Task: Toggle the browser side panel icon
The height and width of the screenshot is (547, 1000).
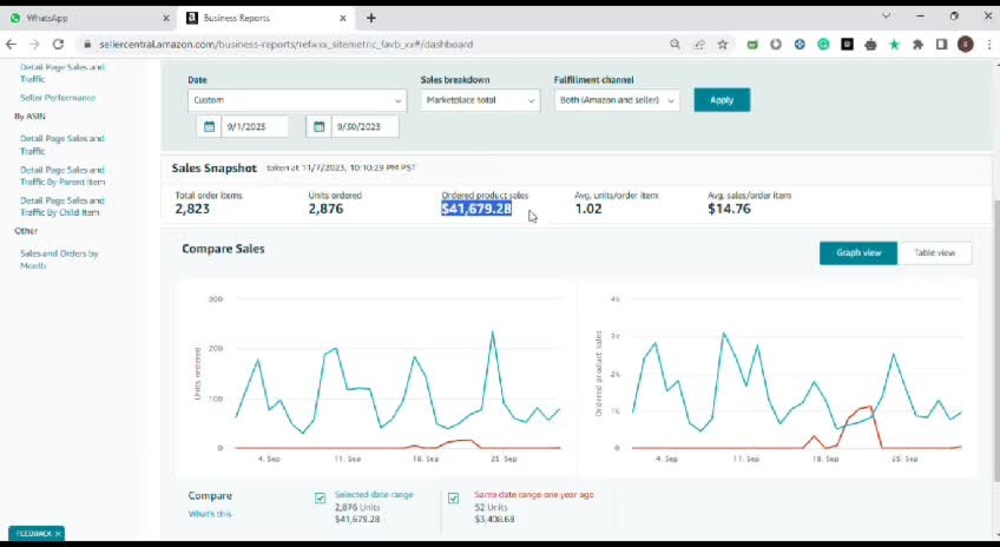Action: pyautogui.click(x=941, y=44)
